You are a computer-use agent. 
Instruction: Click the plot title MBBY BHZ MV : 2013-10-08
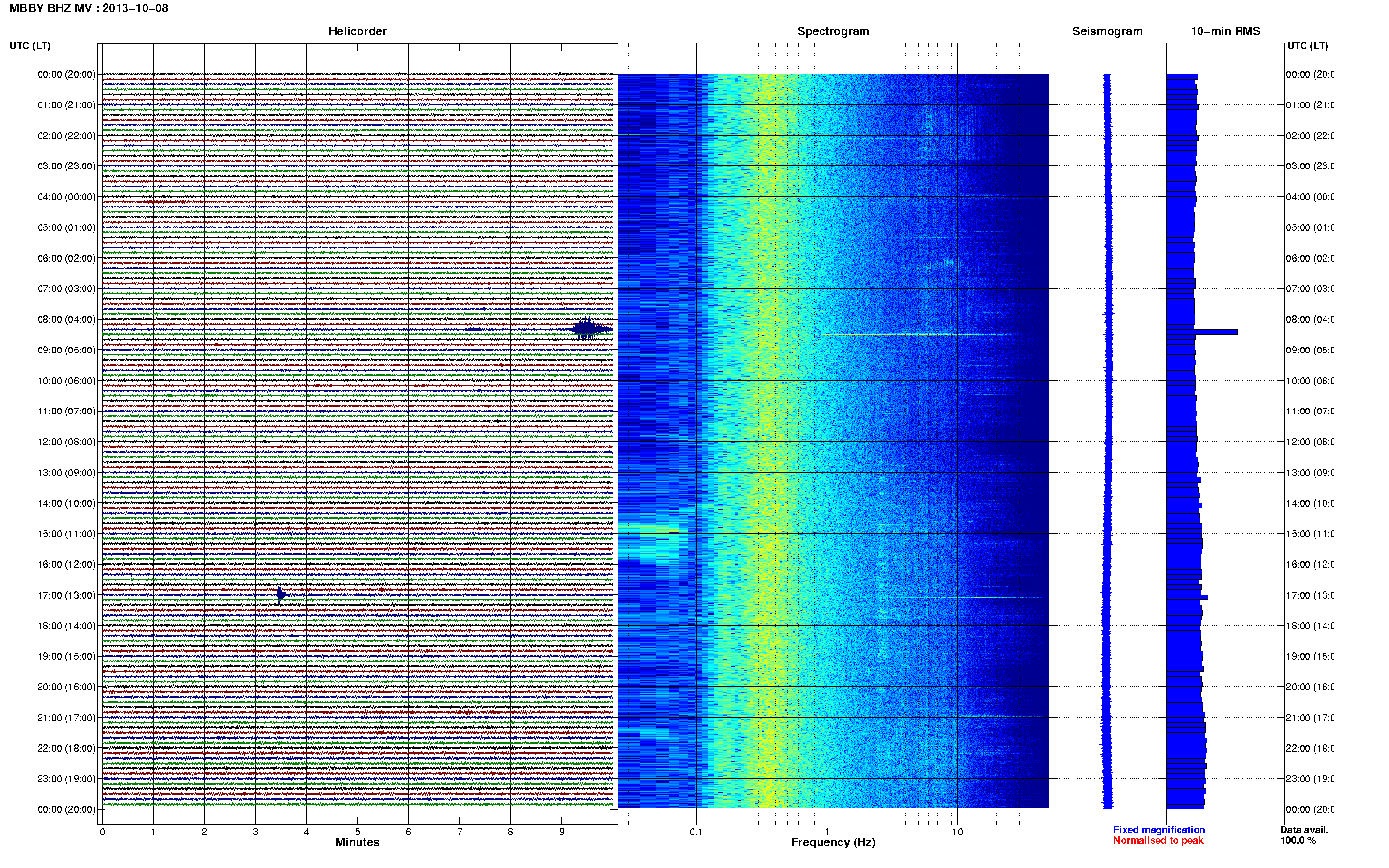(x=88, y=9)
